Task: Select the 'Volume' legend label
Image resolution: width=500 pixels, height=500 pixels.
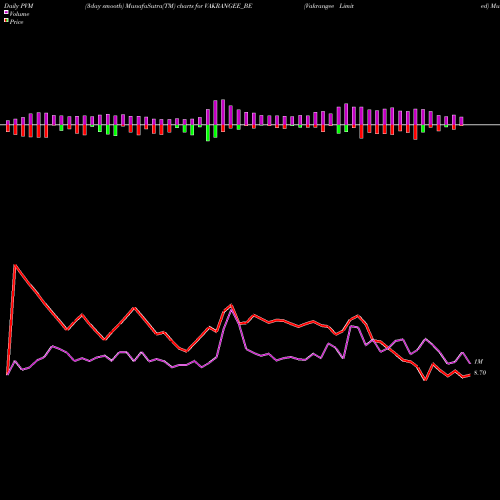Action: pos(19,14)
